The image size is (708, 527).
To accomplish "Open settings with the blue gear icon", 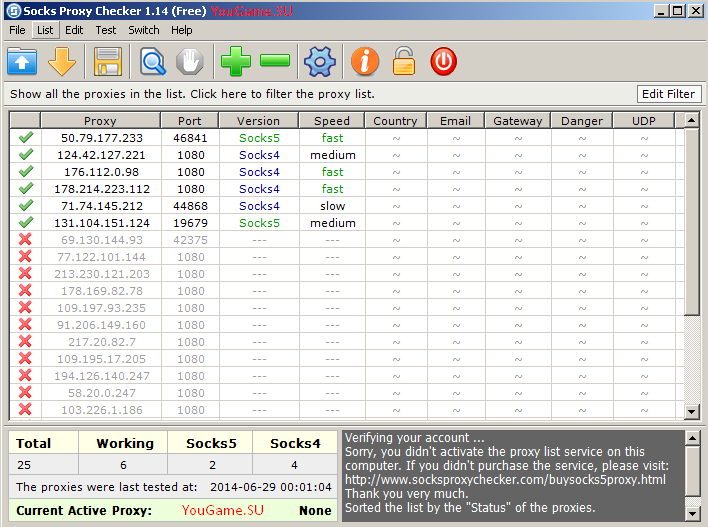I will [320, 62].
